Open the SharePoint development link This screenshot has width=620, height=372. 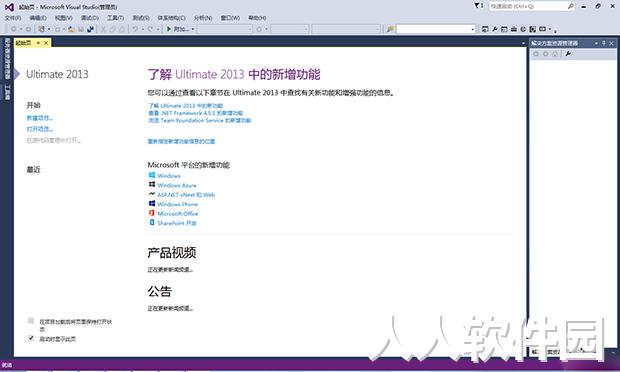click(x=177, y=223)
